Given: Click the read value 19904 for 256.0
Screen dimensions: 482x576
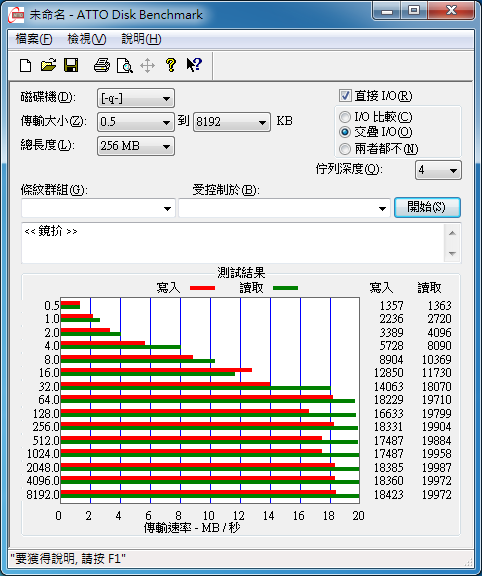Looking at the screenshot, I should [x=436, y=426].
